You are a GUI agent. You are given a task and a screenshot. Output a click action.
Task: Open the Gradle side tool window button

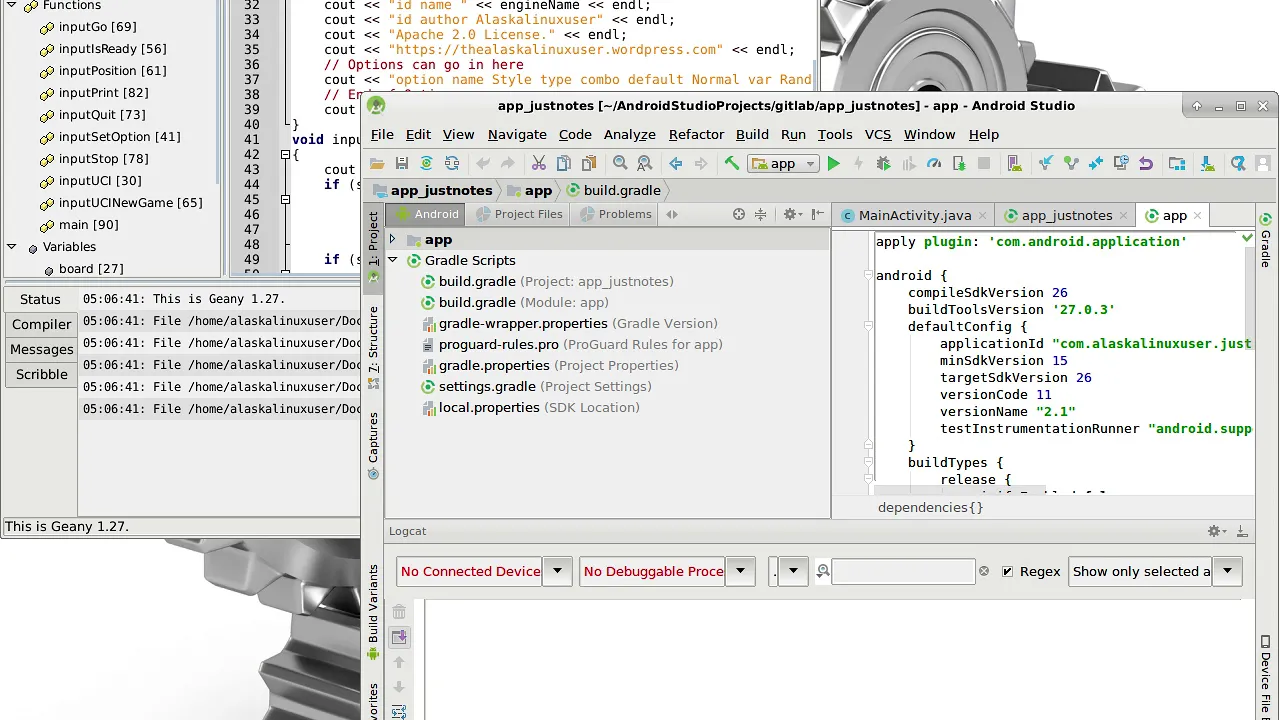click(1266, 242)
